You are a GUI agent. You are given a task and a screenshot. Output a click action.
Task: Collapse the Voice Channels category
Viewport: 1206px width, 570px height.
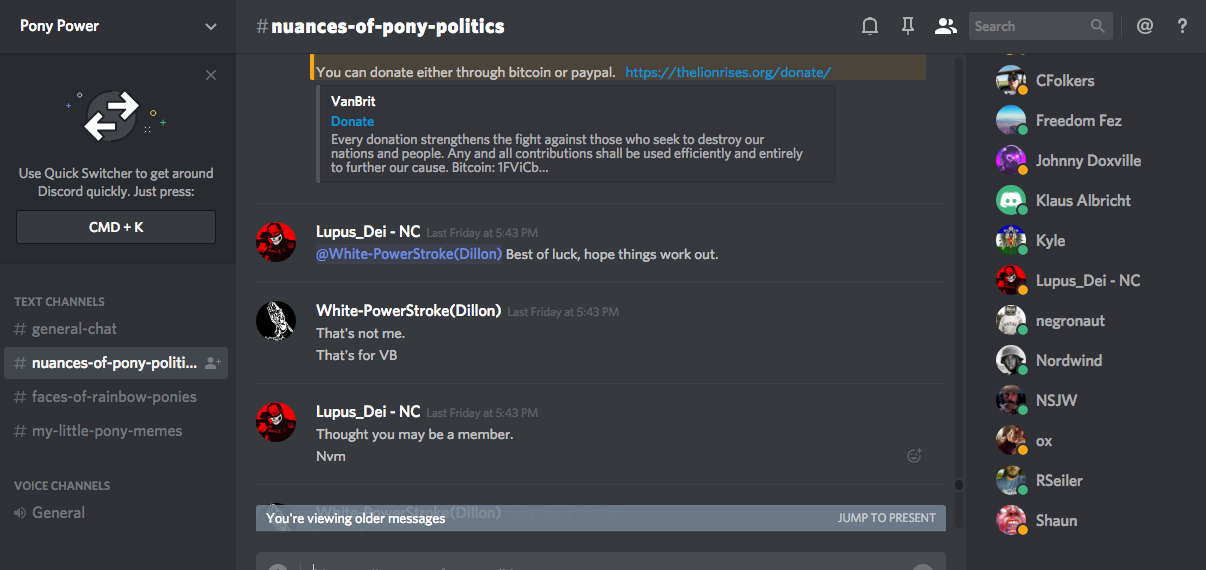[x=62, y=485]
